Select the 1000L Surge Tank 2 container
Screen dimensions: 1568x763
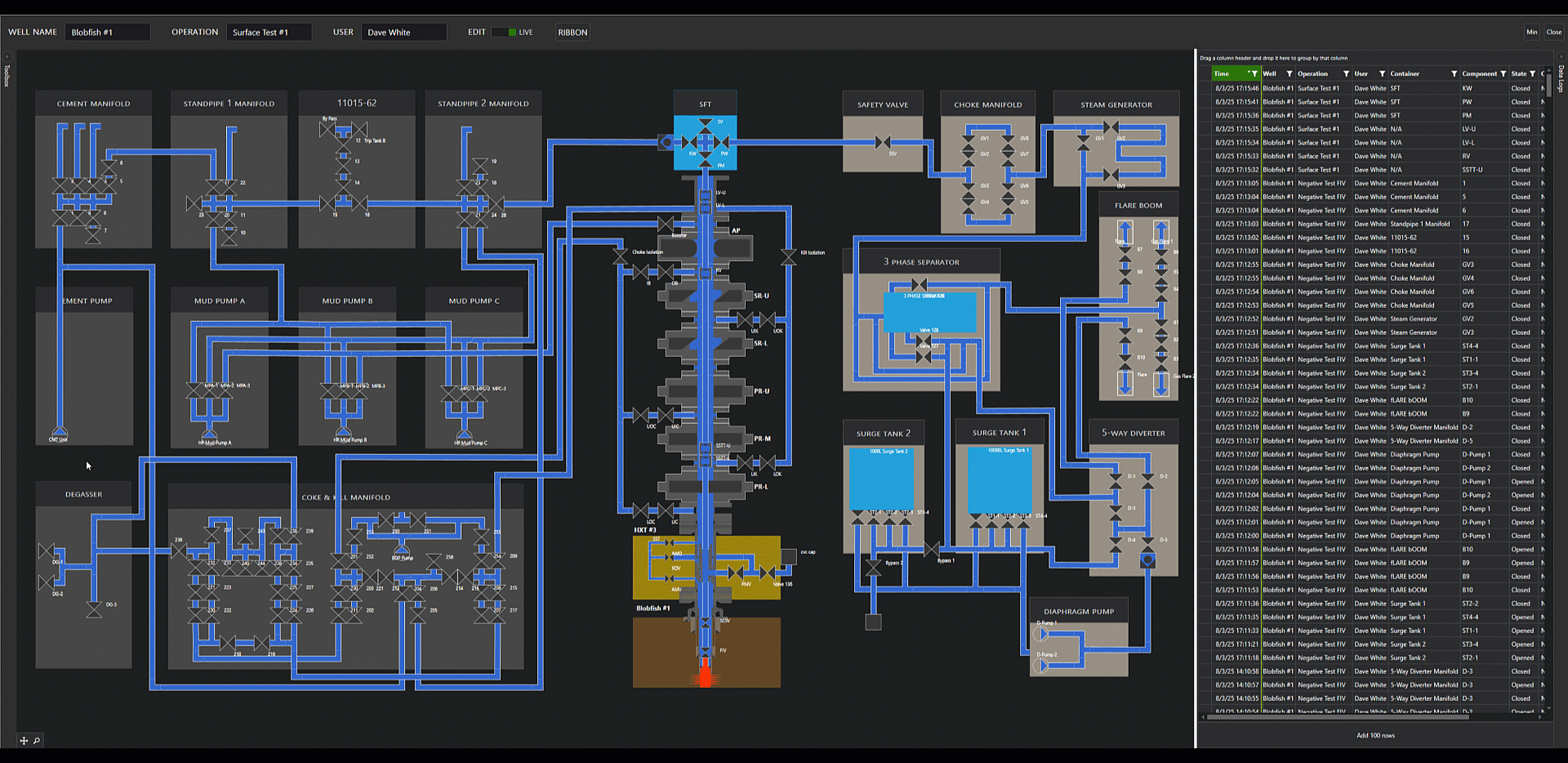[881, 479]
